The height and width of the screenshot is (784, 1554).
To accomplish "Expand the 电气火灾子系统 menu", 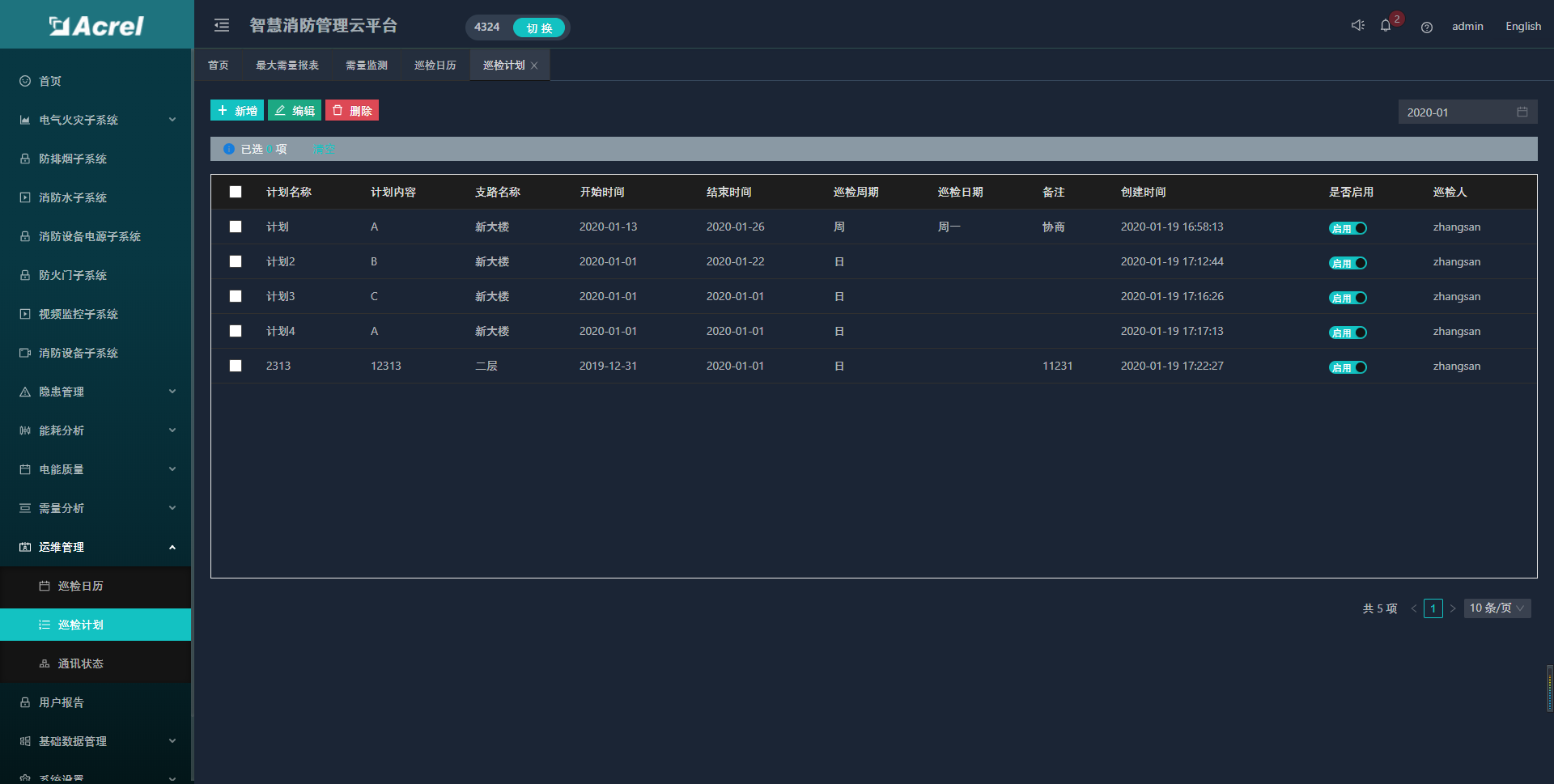I will click(96, 120).
